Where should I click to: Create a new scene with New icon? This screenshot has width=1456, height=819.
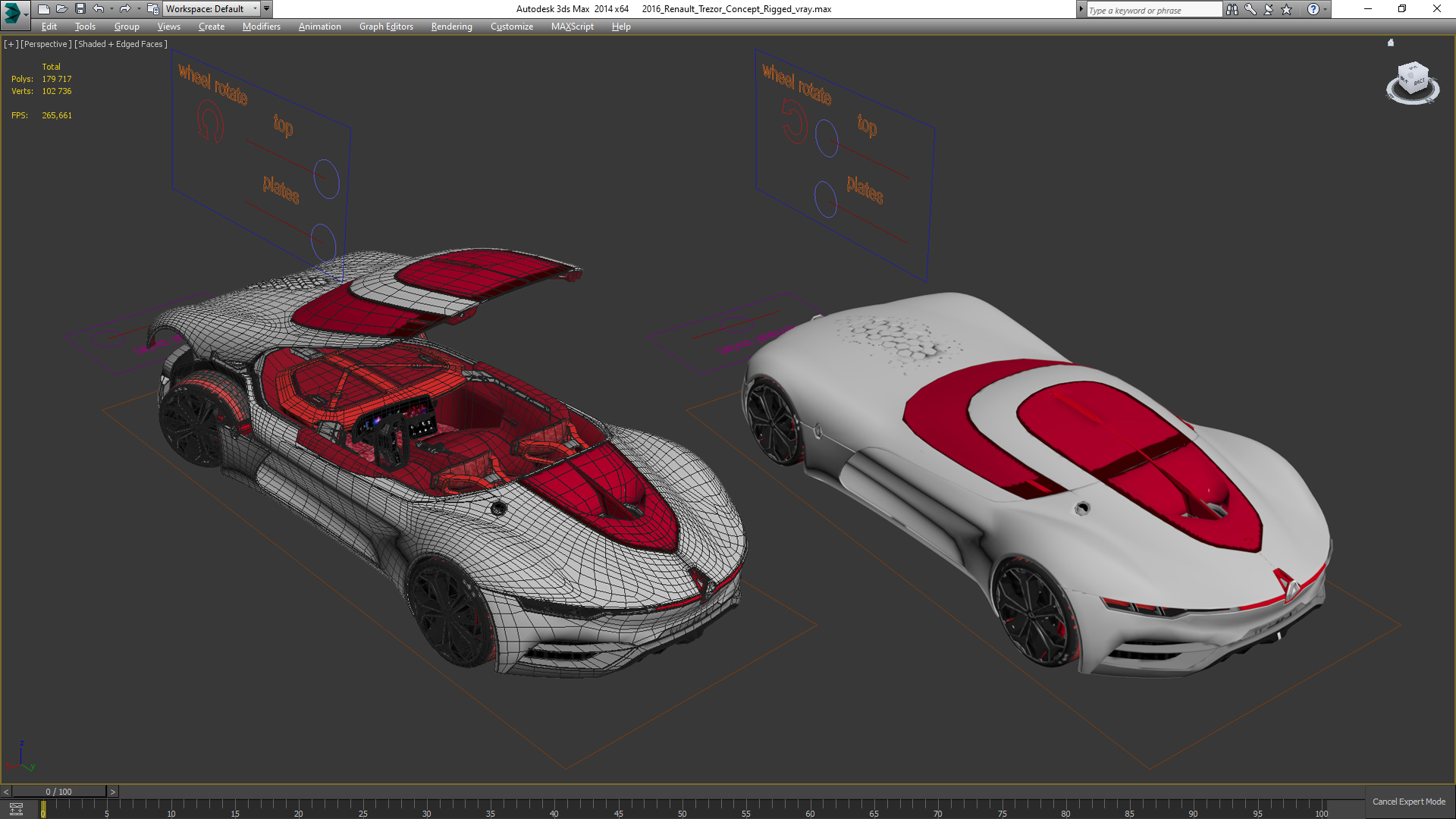coord(43,9)
